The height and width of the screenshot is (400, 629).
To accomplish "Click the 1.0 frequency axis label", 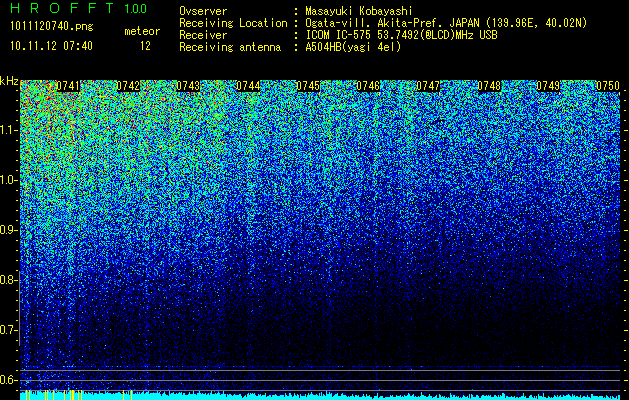I will 9,181.
